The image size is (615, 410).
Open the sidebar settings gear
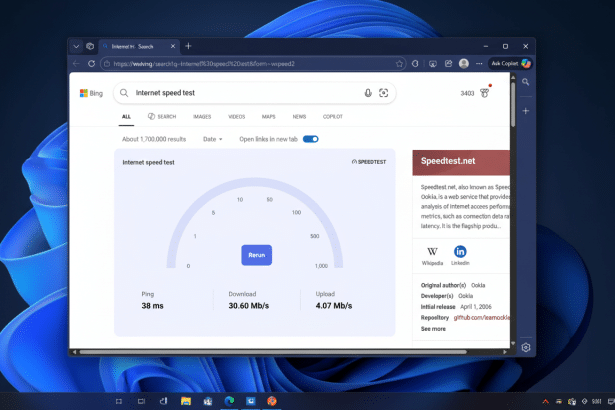click(x=526, y=347)
